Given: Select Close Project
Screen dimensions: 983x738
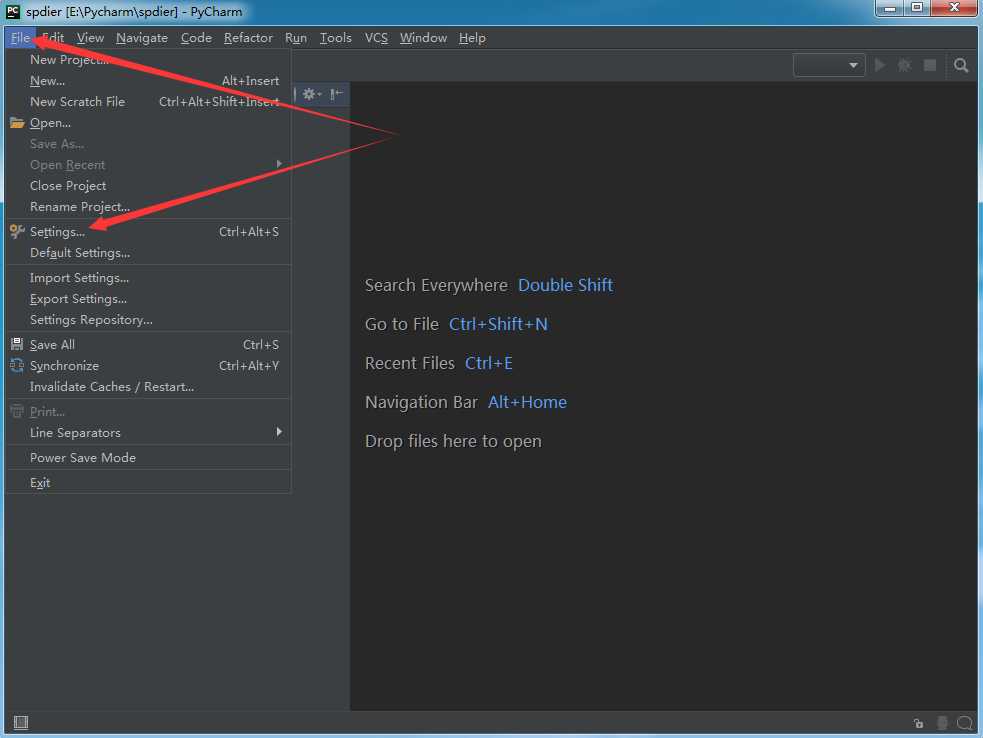Looking at the screenshot, I should (148, 186).
